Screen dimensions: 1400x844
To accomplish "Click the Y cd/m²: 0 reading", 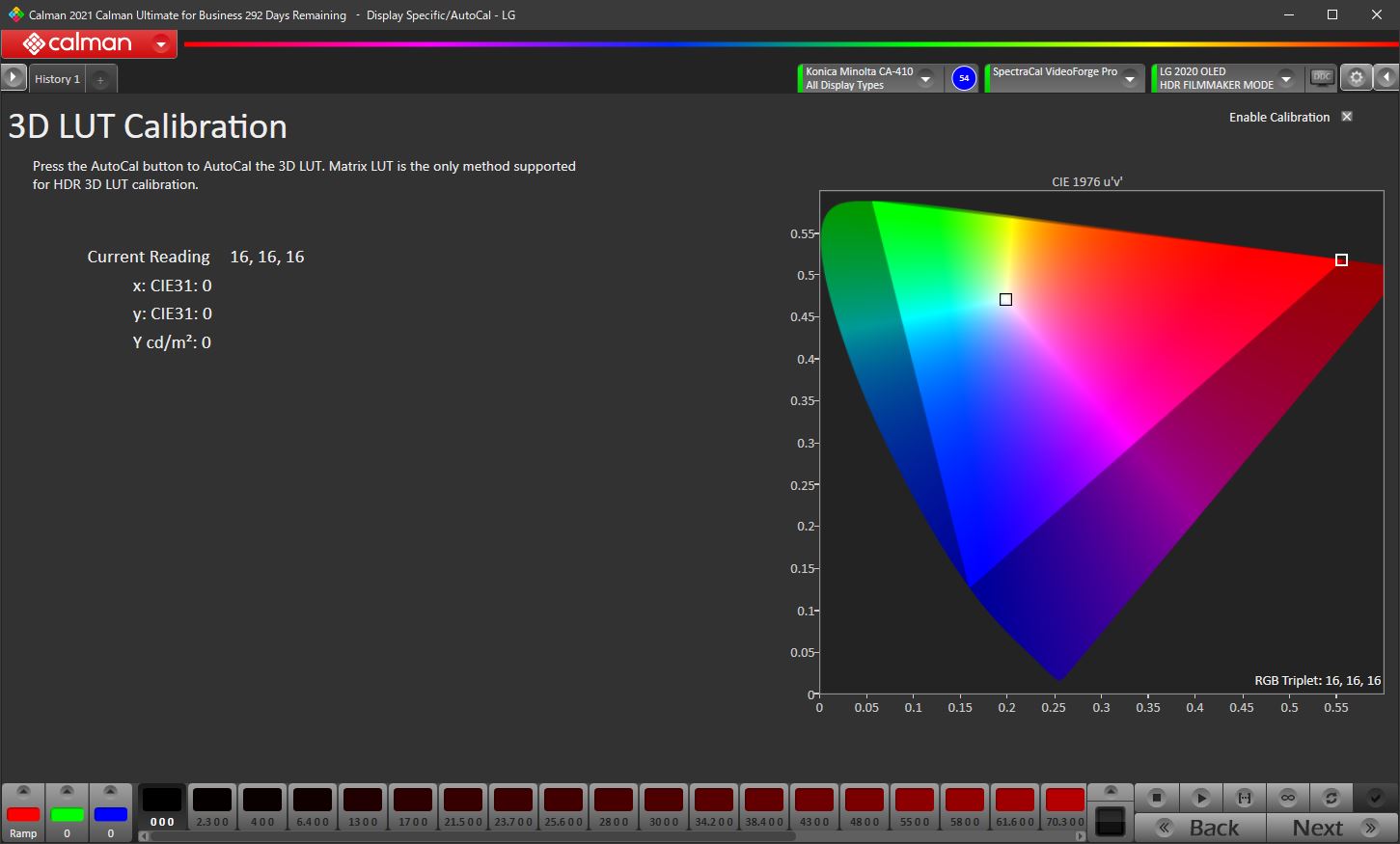I will 172,342.
